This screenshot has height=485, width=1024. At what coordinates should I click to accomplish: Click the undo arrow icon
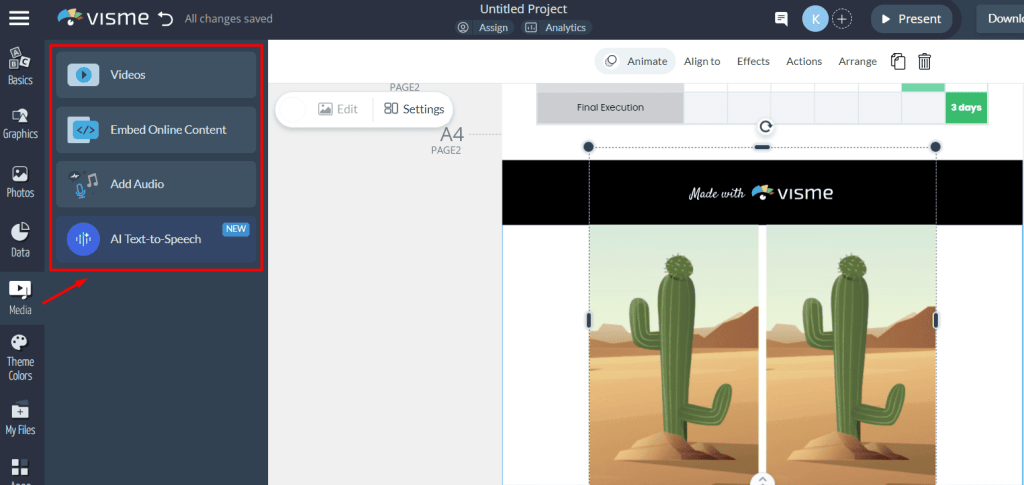pos(165,18)
